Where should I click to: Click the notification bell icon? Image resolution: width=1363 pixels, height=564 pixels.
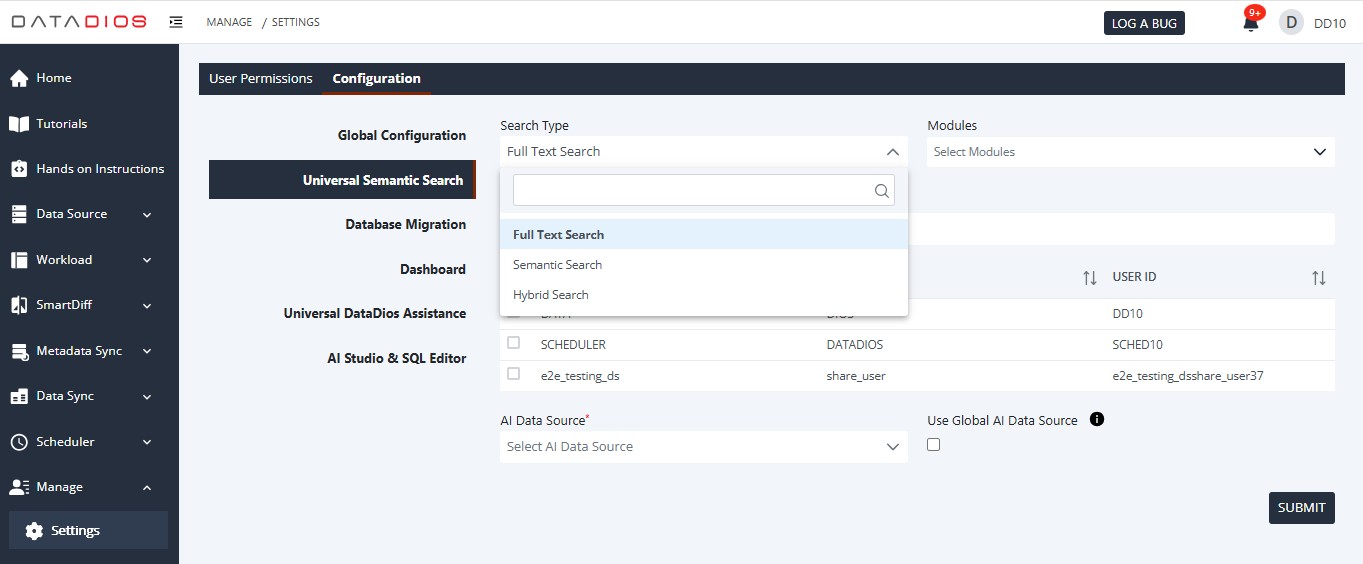point(1250,23)
